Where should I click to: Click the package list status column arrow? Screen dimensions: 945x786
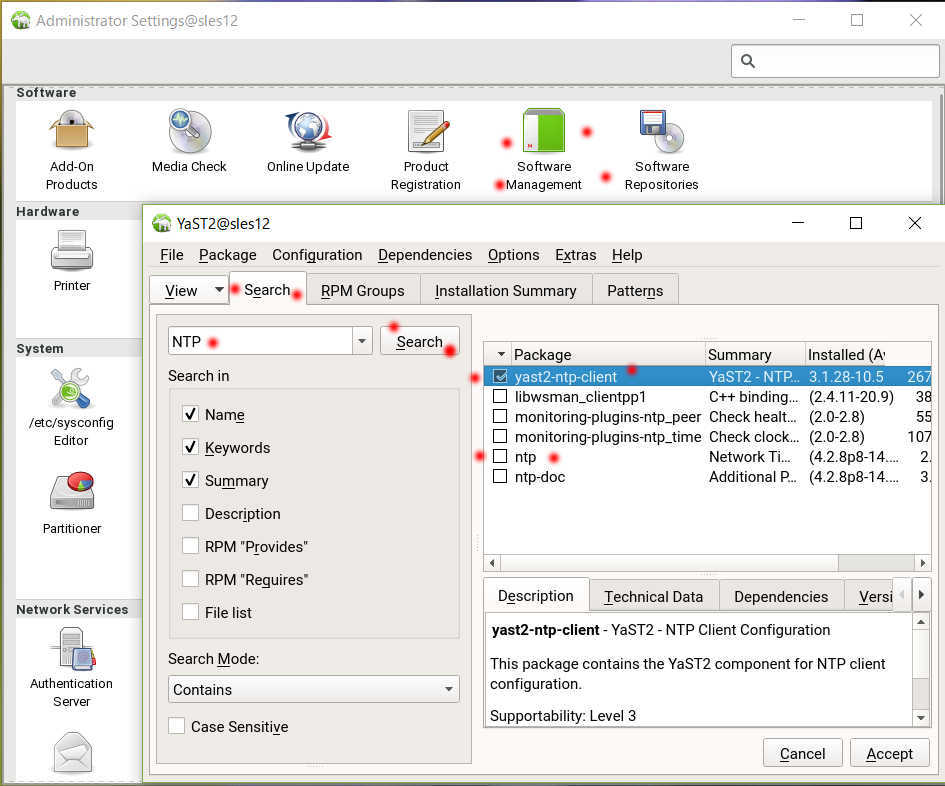(x=501, y=354)
